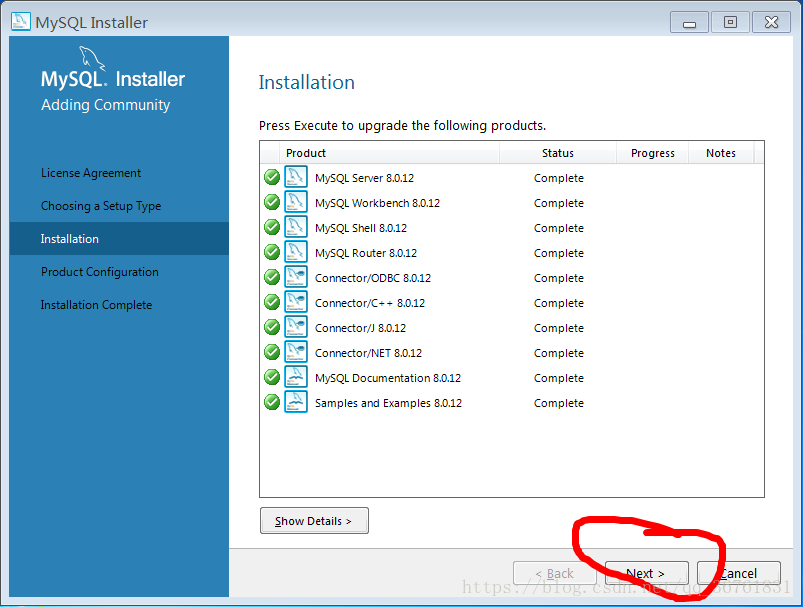Click Complete status for MySQL Shell

(559, 228)
